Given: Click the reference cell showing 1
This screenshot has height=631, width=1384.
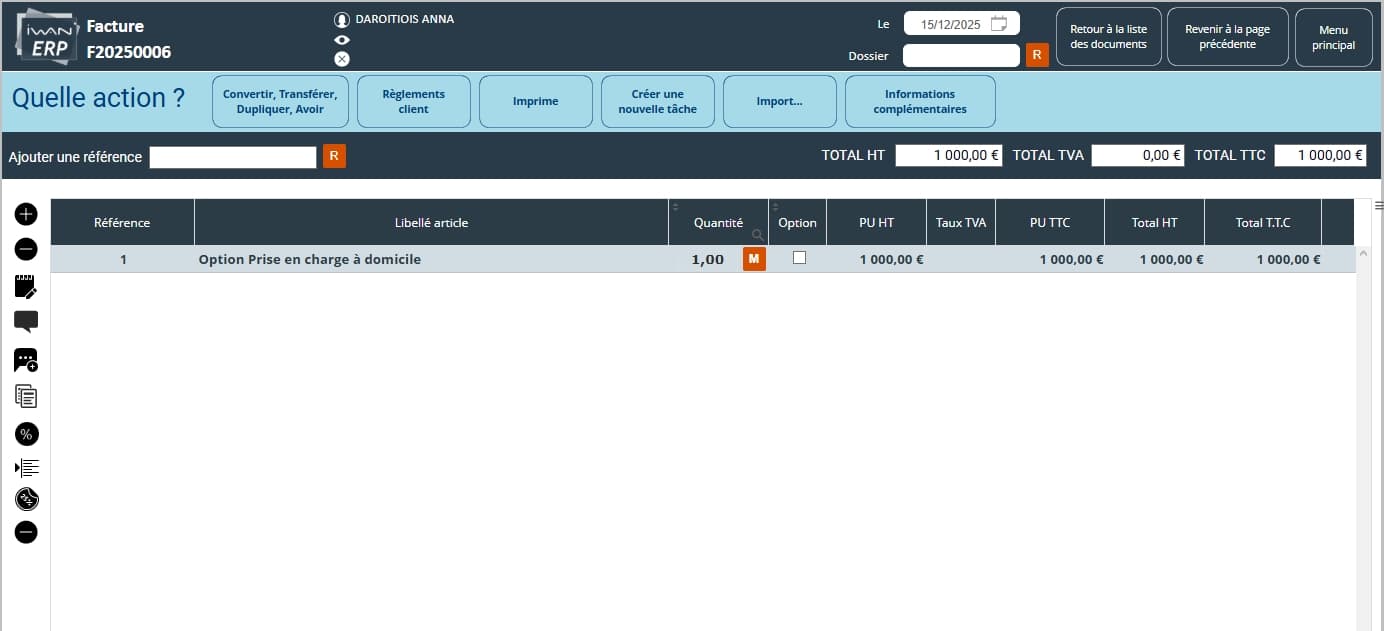Looking at the screenshot, I should (x=123, y=259).
